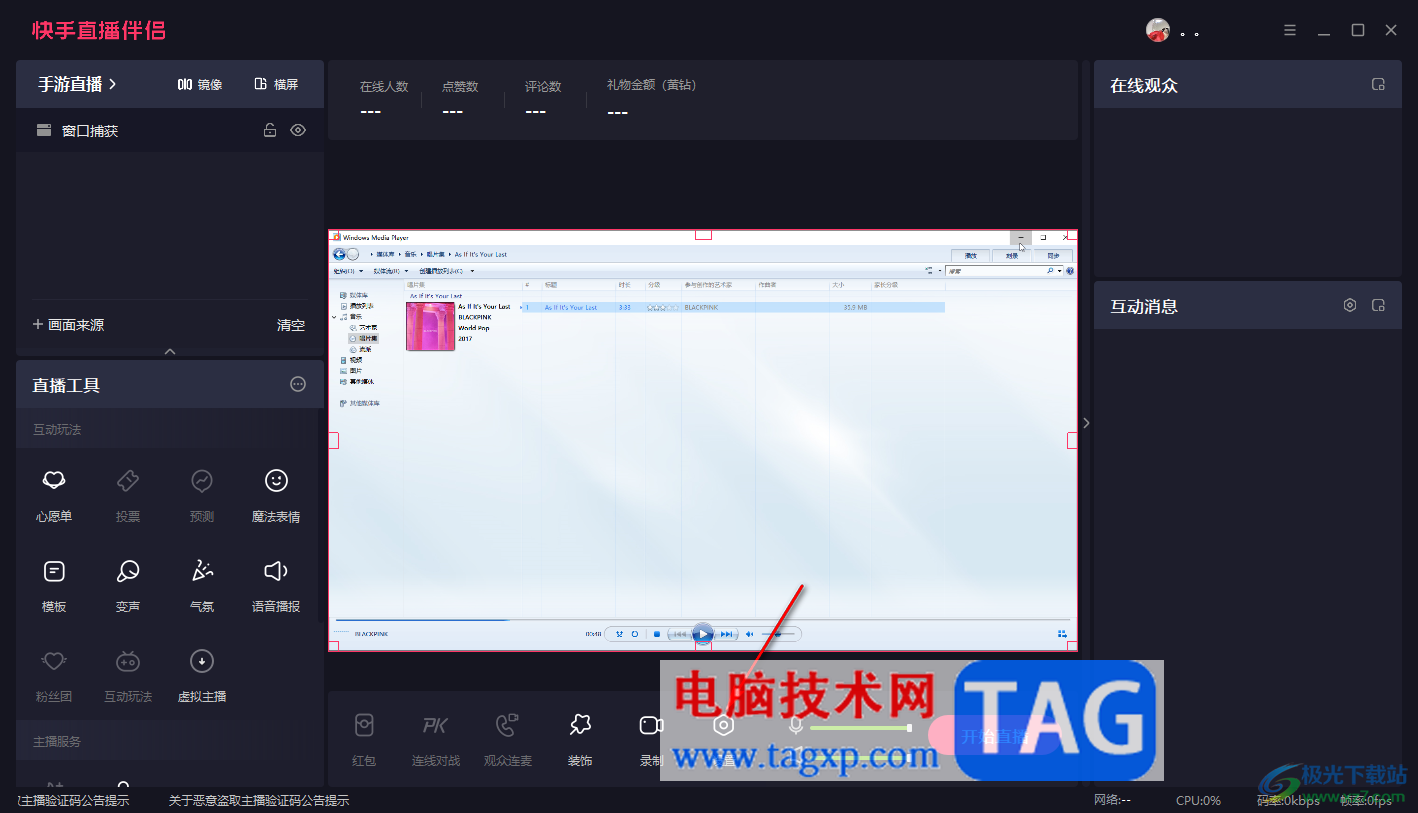Click the 录制 recording camera icon

point(652,726)
